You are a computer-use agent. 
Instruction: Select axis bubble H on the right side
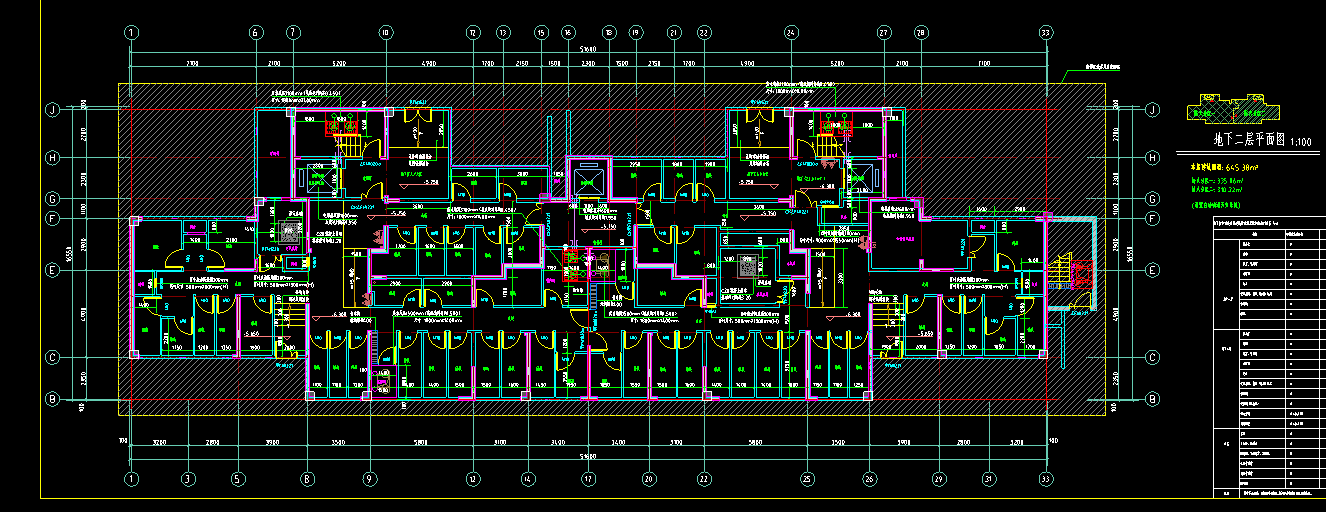(1152, 158)
